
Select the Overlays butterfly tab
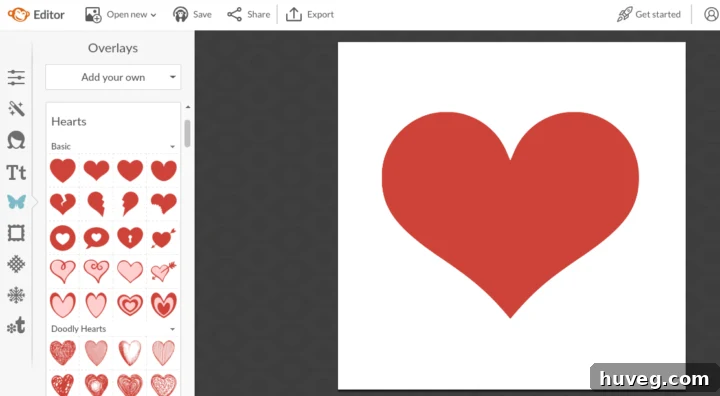pyautogui.click(x=16, y=202)
